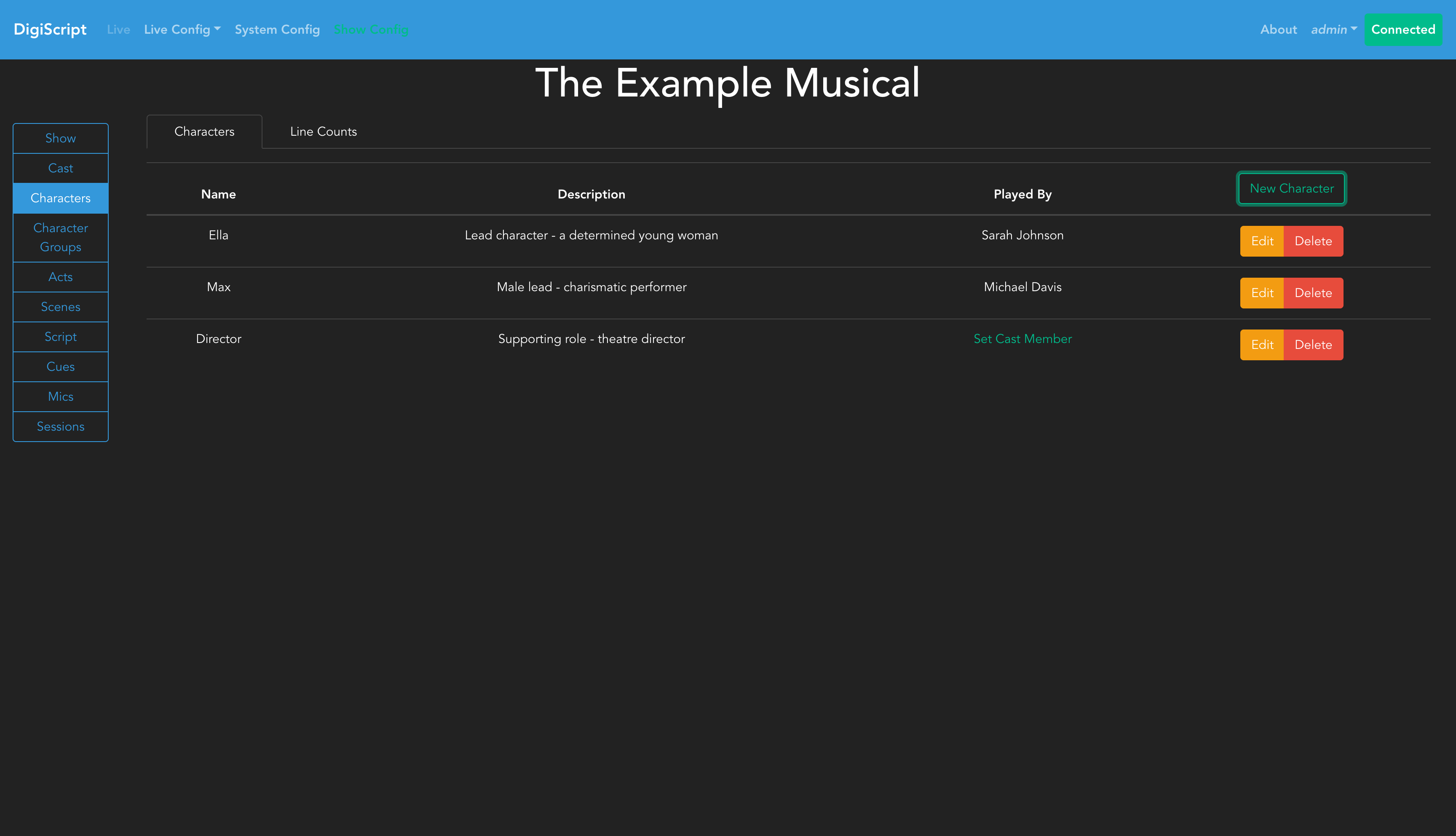
Task: Switch to the Line Counts tab
Action: (x=323, y=131)
